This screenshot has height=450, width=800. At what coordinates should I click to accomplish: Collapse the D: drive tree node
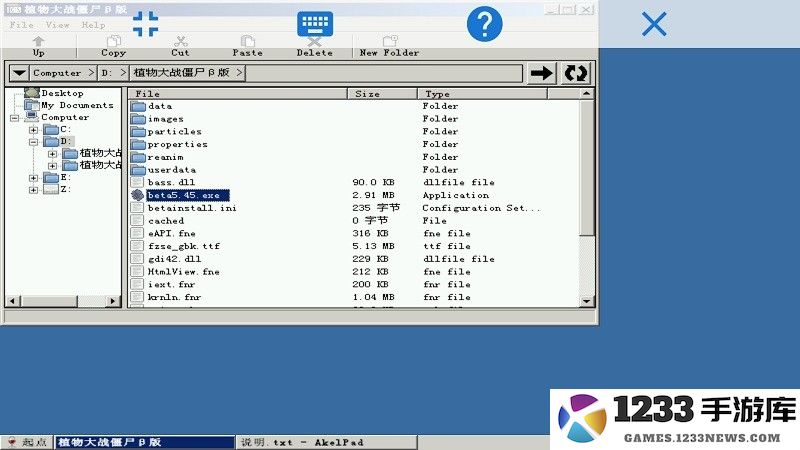(33, 142)
